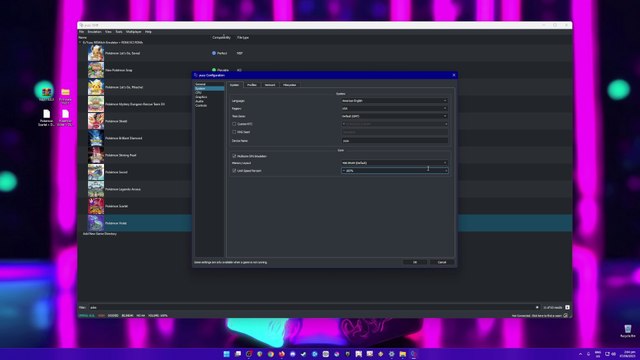Open the Help menu
Image resolution: width=640 pixels, height=360 pixels.
pos(148,32)
